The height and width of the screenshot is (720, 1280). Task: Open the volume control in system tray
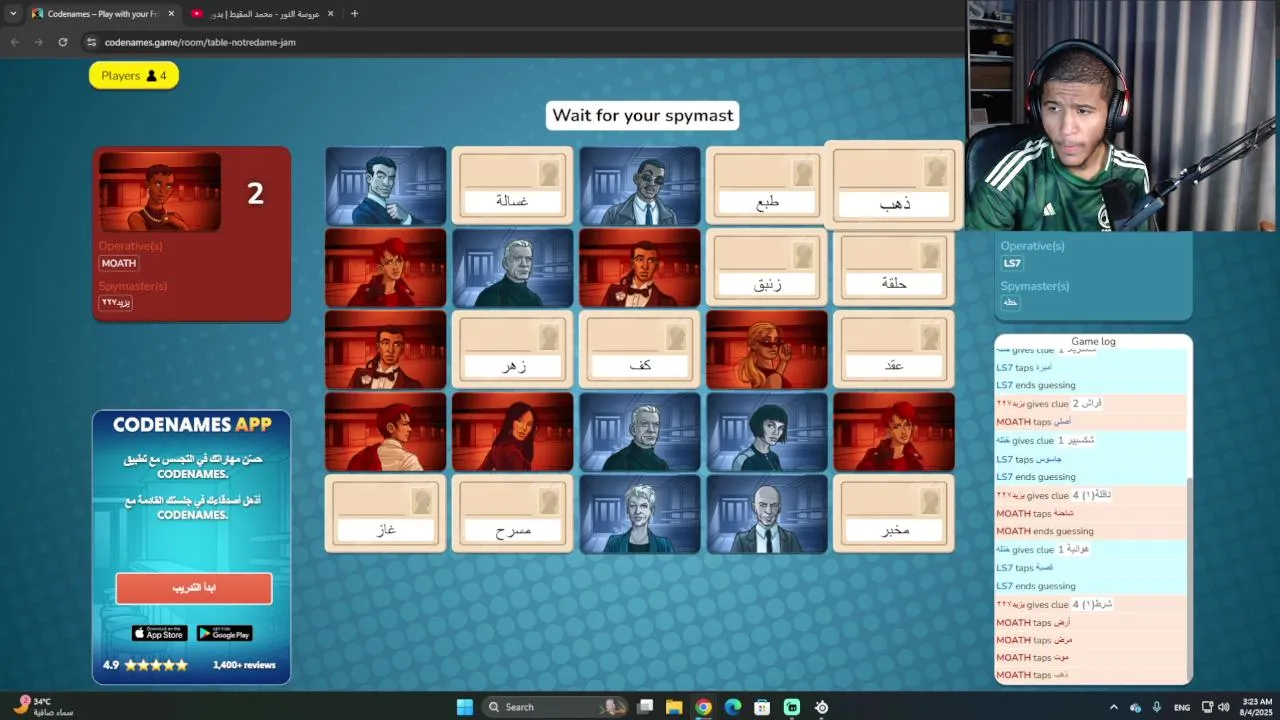pyautogui.click(x=1223, y=707)
